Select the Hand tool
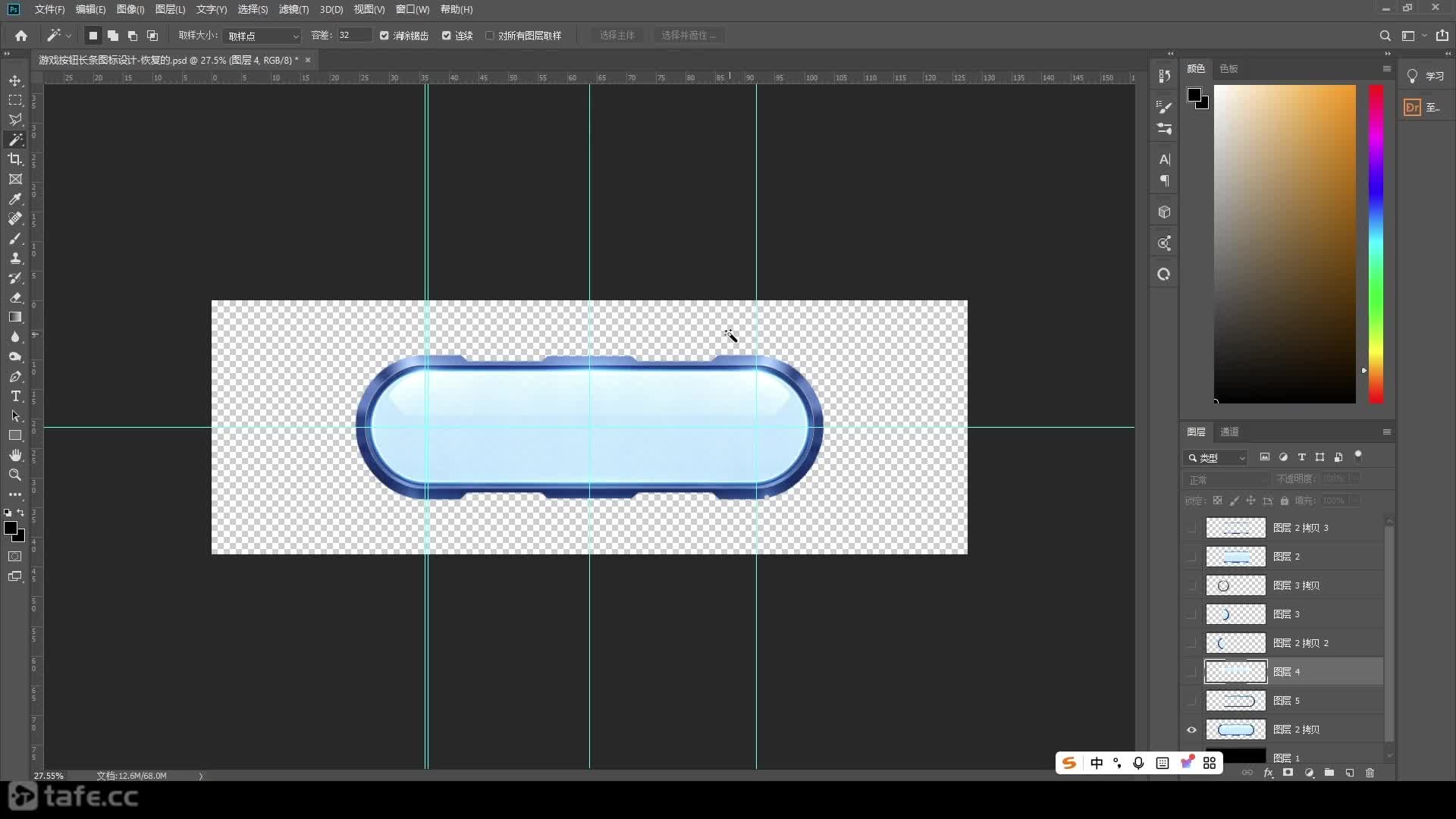This screenshot has height=819, width=1456. [15, 455]
